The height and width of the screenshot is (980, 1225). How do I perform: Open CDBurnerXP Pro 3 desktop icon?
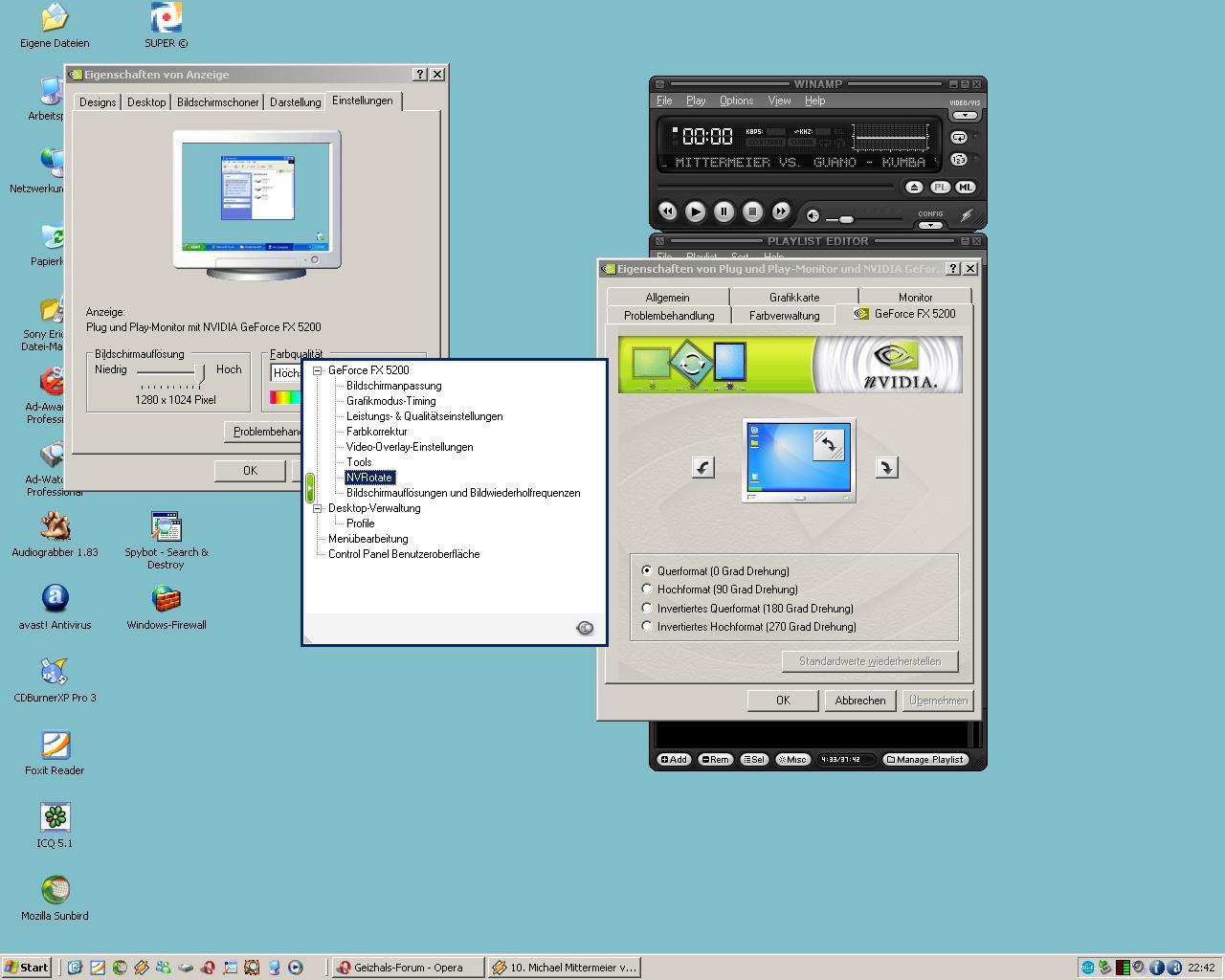click(55, 680)
